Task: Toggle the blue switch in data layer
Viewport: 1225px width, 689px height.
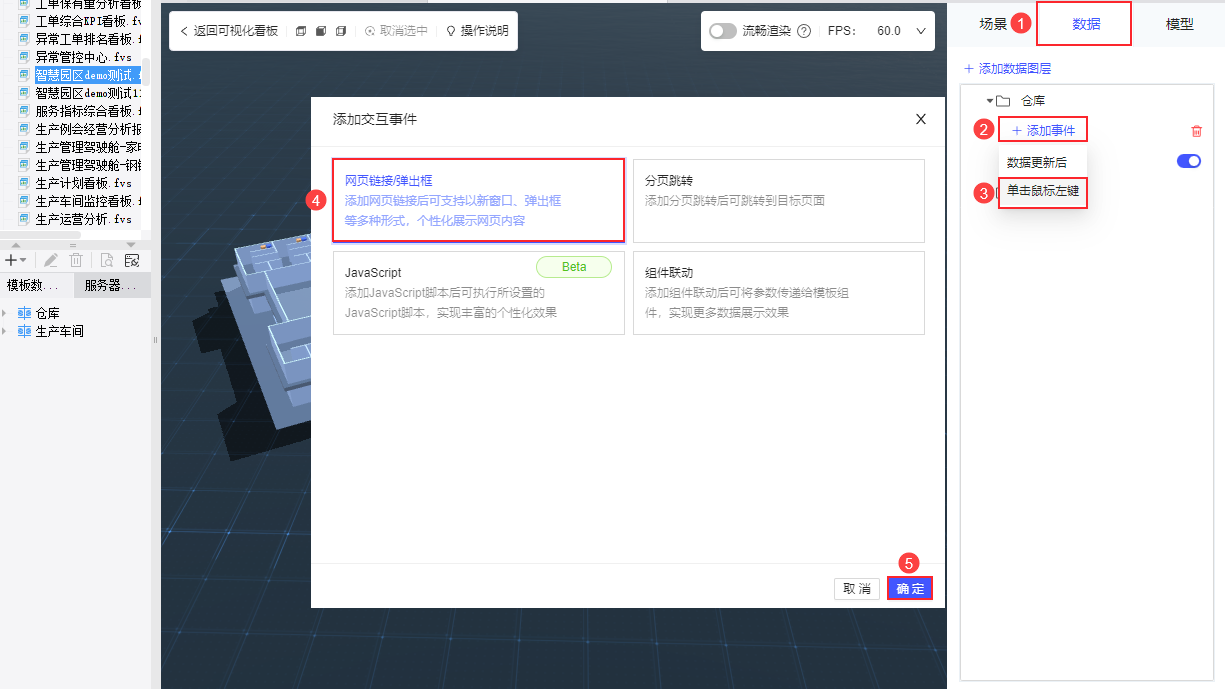Action: click(x=1189, y=161)
